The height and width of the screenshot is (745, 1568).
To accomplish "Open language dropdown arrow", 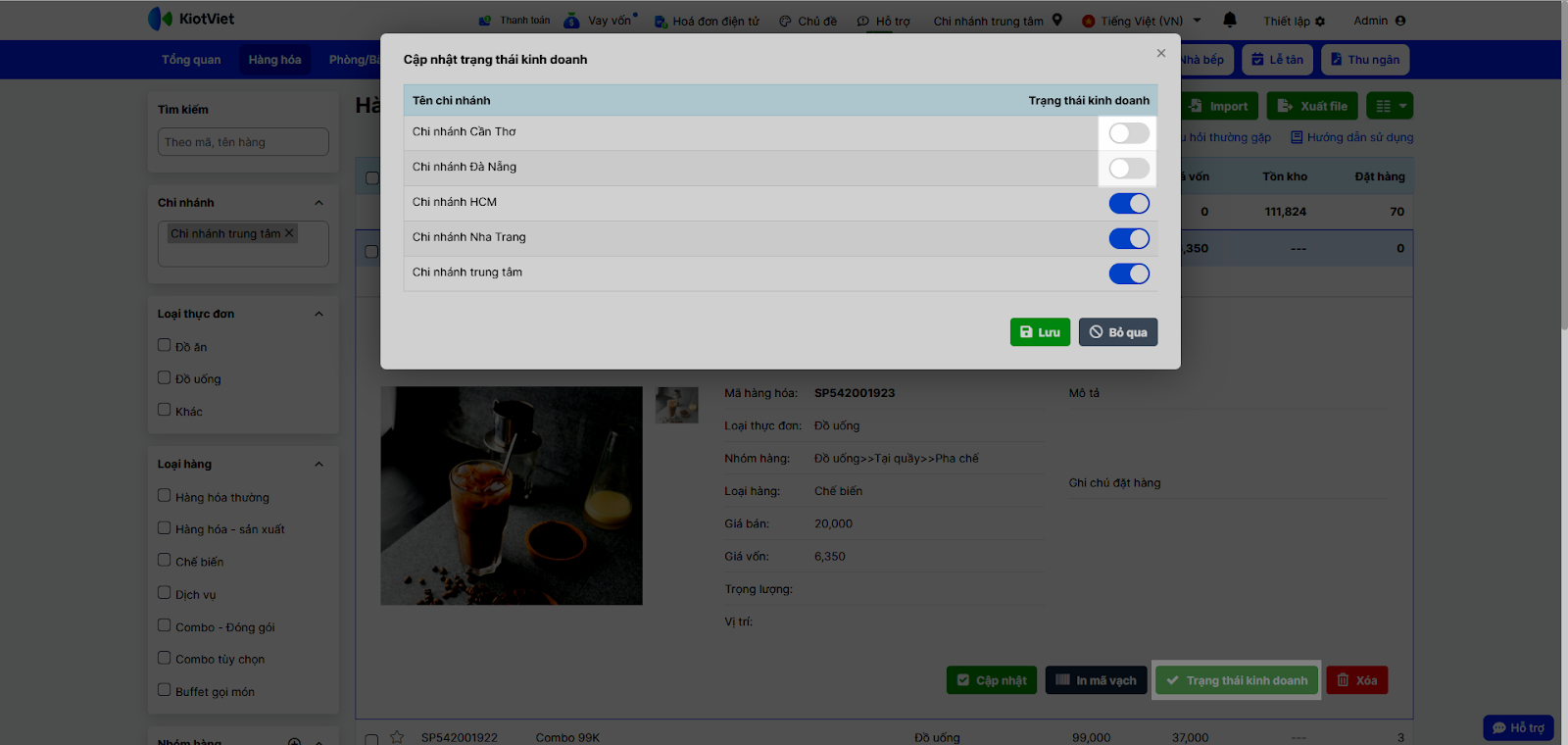I will point(1198,20).
